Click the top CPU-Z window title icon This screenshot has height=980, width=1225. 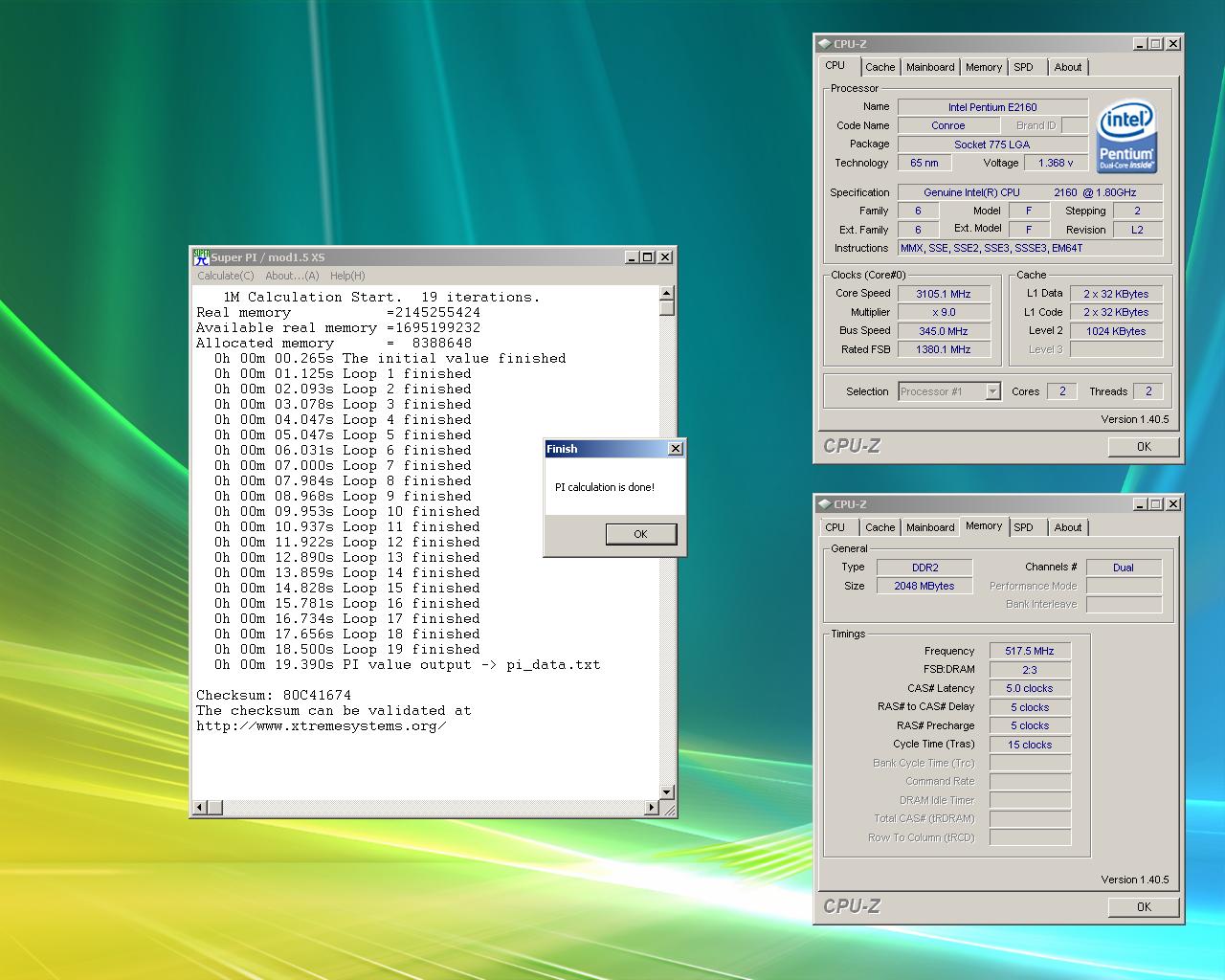pos(823,43)
